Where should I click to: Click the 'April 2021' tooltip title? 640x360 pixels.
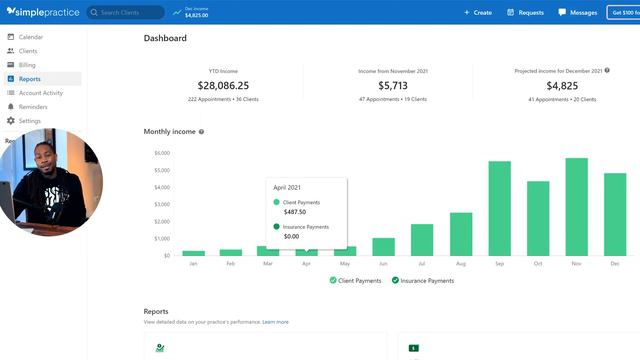[287, 187]
